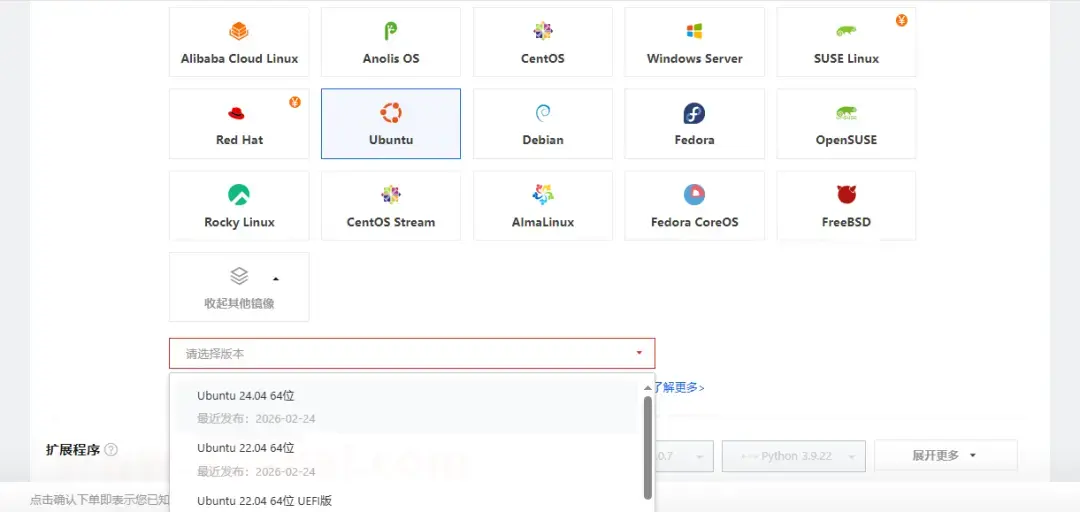Image resolution: width=1080 pixels, height=512 pixels.
Task: Click the paid badge on SUSE Linux
Action: (902, 21)
